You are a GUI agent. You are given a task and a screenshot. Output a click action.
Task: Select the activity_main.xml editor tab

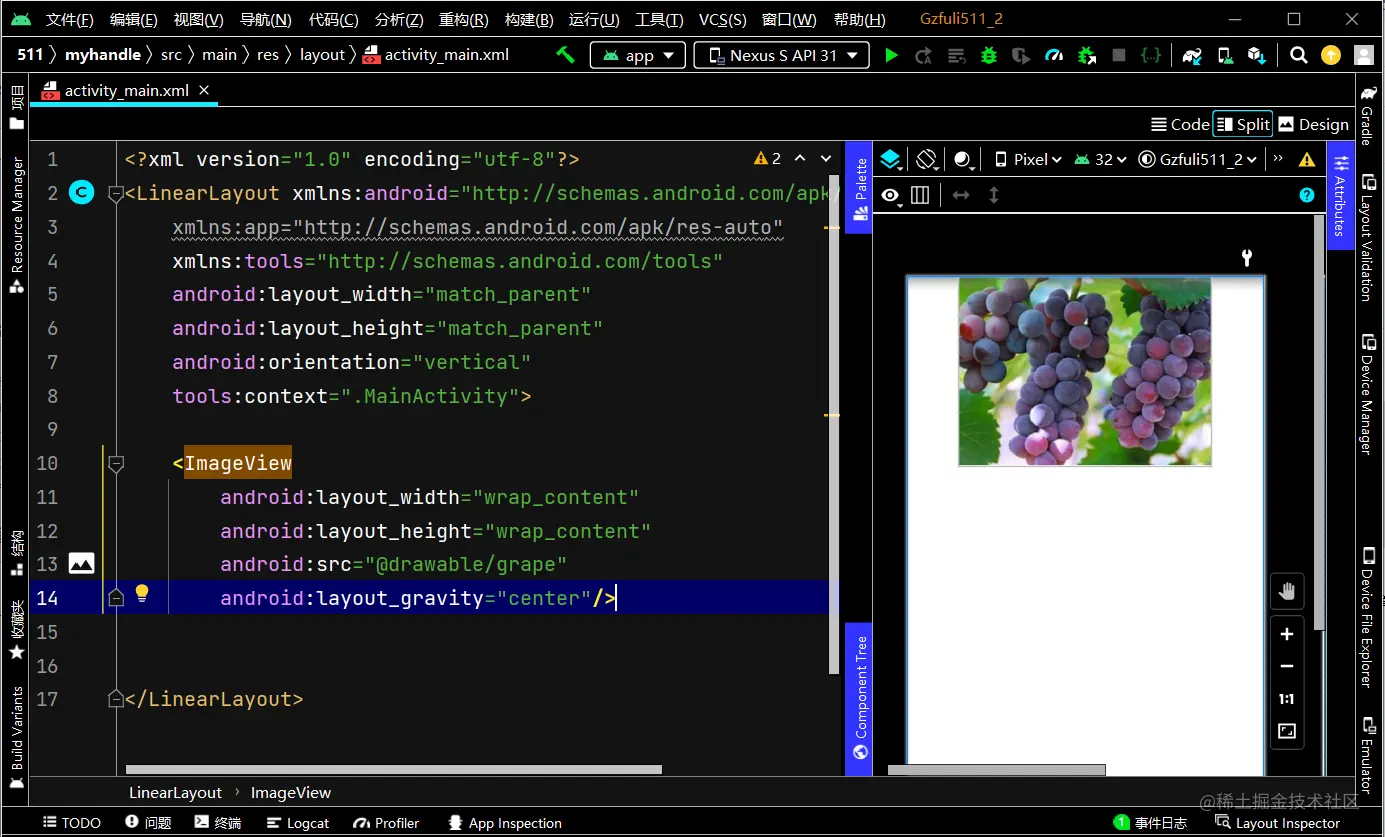click(125, 91)
